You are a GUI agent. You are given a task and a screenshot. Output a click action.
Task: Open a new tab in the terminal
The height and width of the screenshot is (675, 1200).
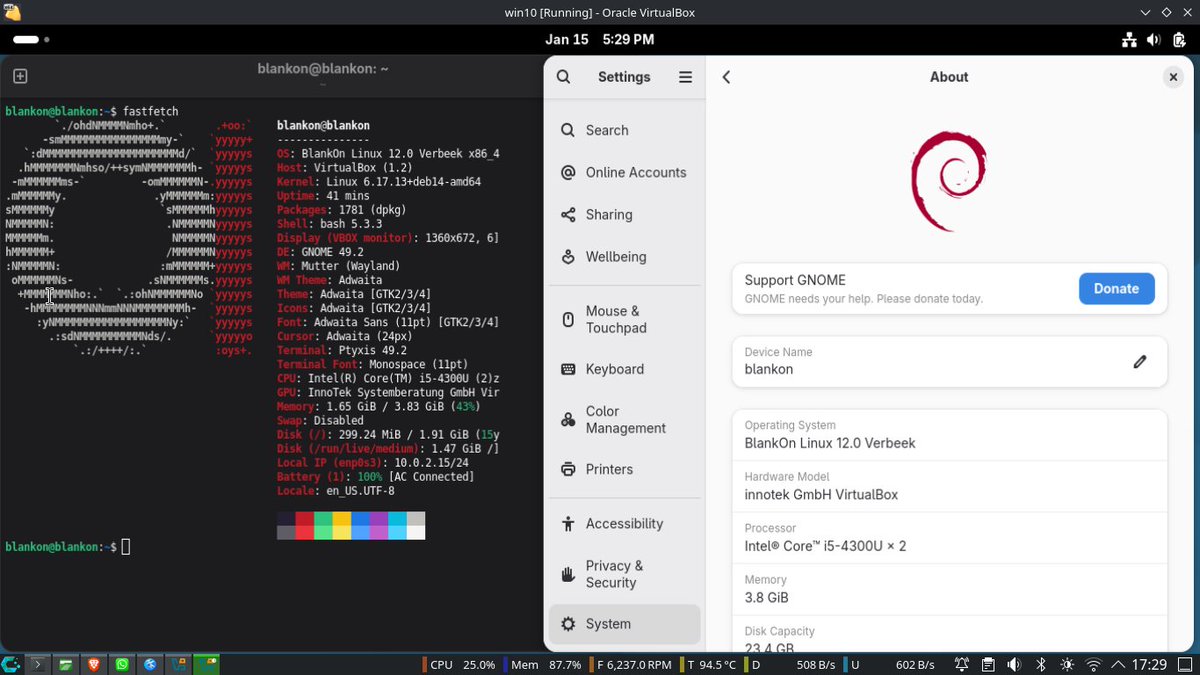pos(20,76)
